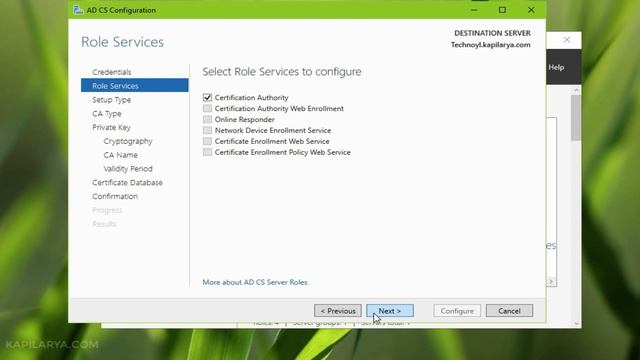640x360 pixels.
Task: Check Certificate Enrollment Policy Web Service
Action: click(x=207, y=152)
